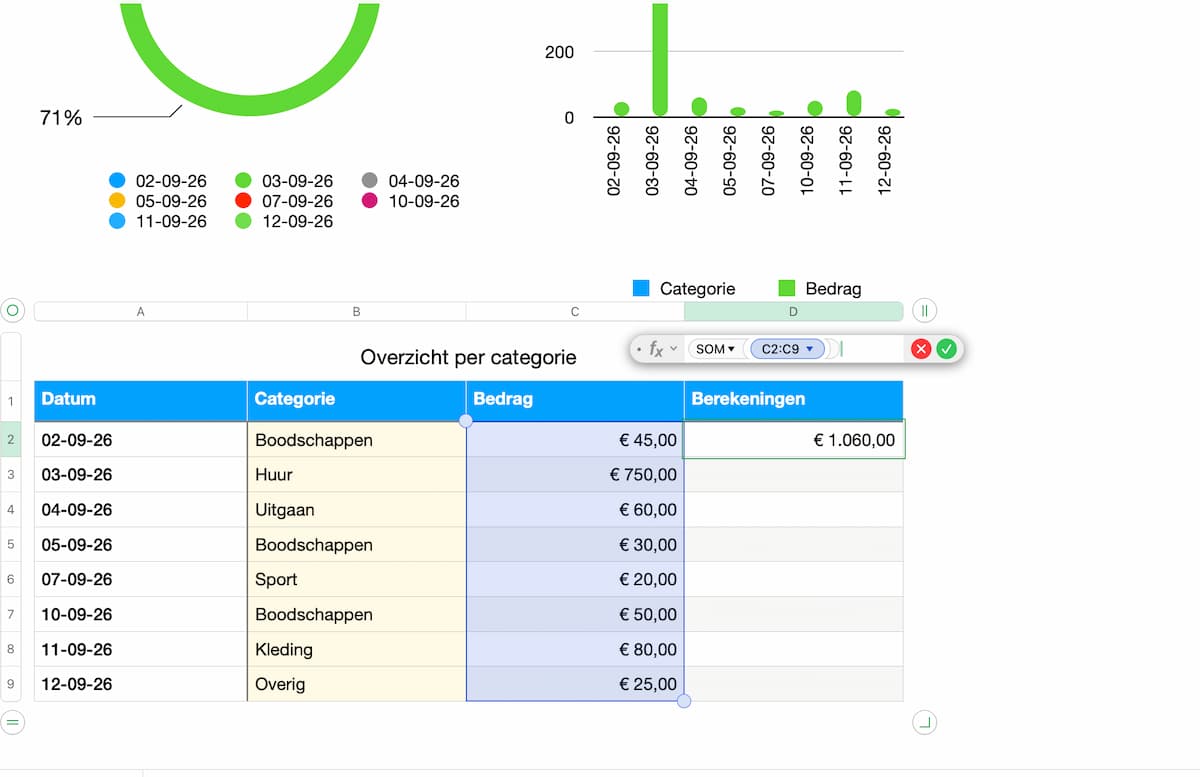This screenshot has width=1200, height=777.
Task: Click the add-column handle right of column D
Action: click(x=925, y=311)
